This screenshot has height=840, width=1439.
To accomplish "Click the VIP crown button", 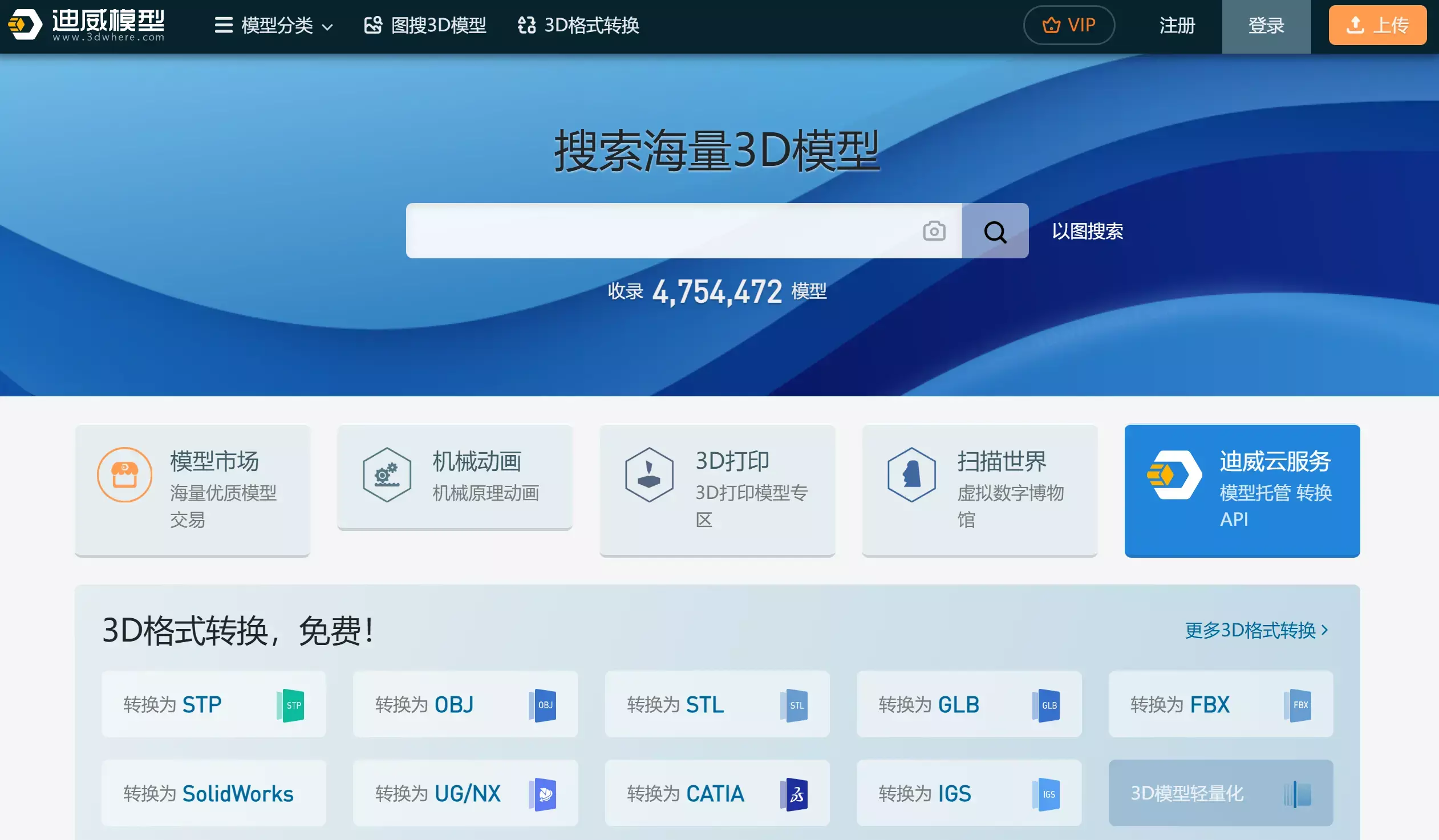I will [1068, 25].
